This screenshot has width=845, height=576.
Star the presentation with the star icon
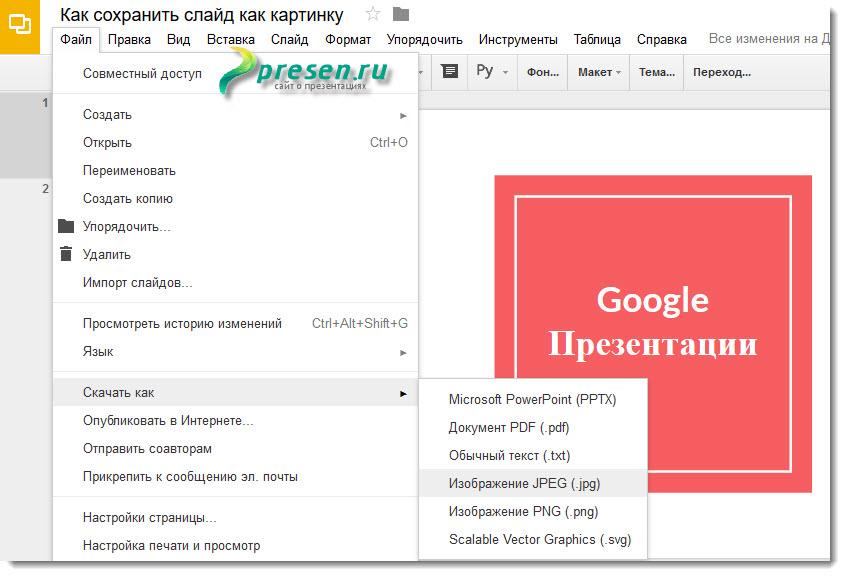373,14
